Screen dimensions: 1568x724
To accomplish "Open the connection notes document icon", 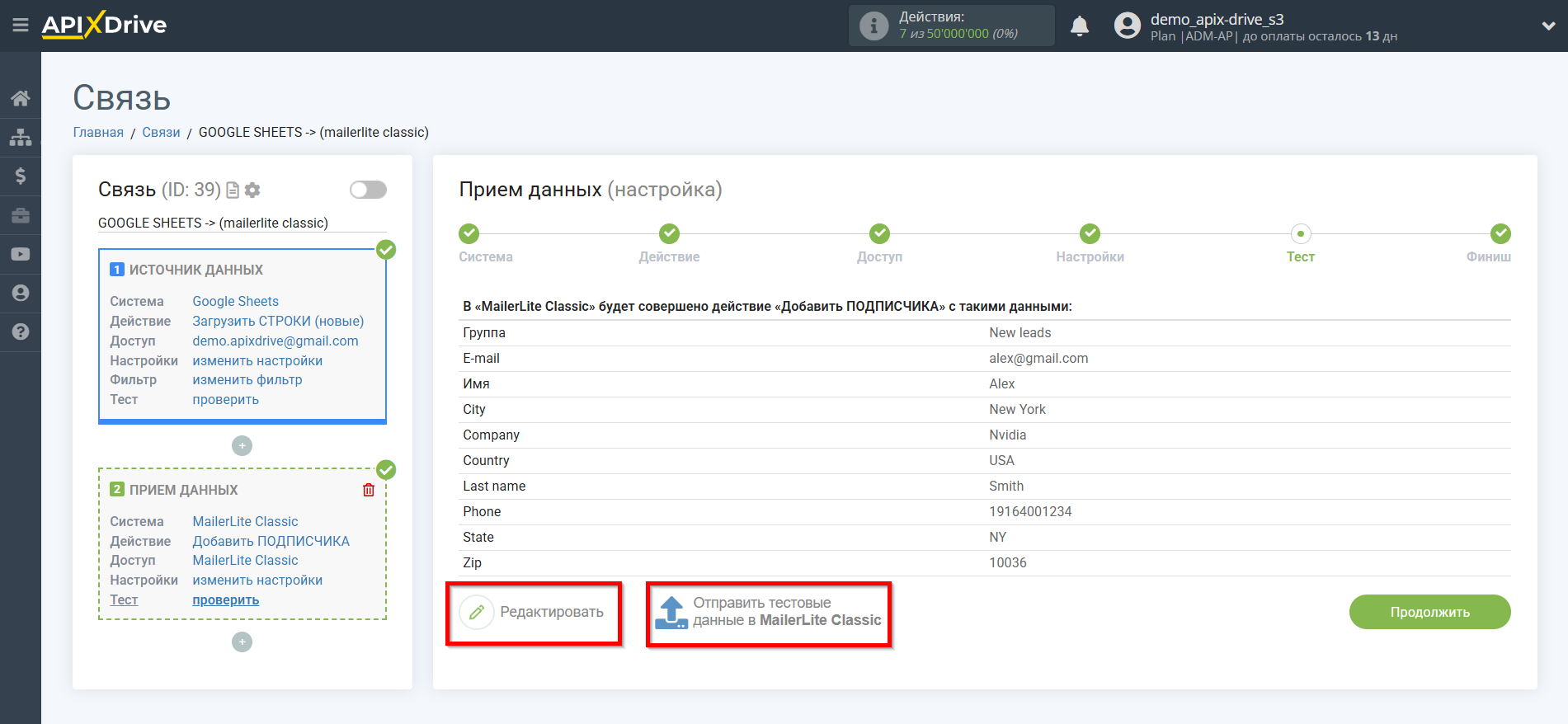I will [x=233, y=190].
